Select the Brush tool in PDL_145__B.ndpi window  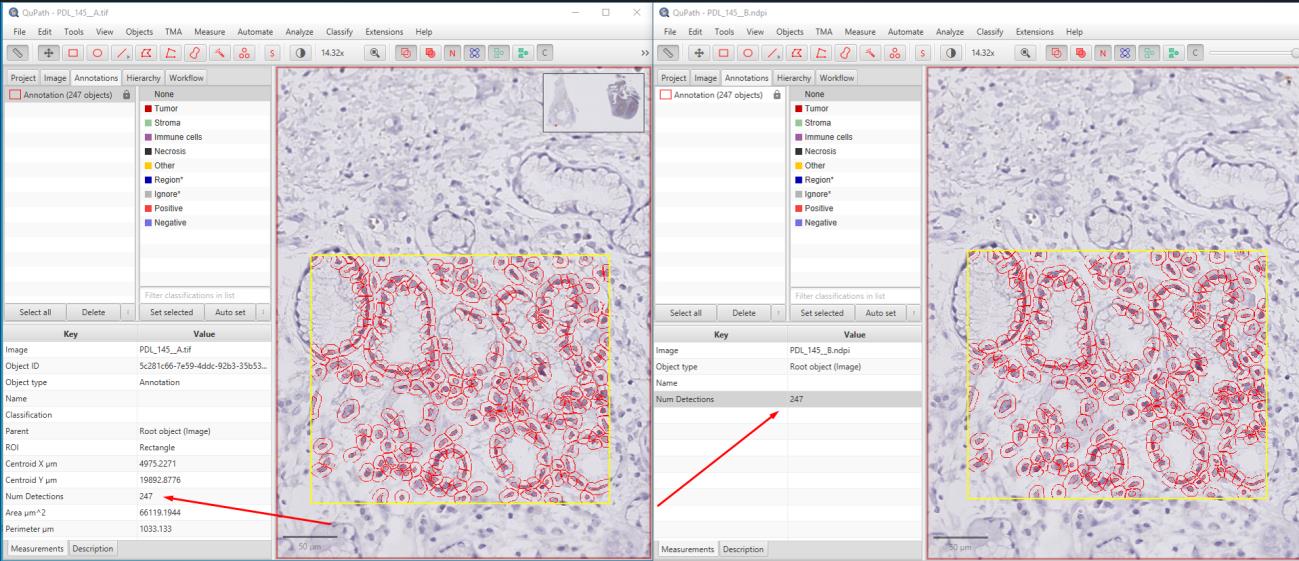tap(846, 51)
